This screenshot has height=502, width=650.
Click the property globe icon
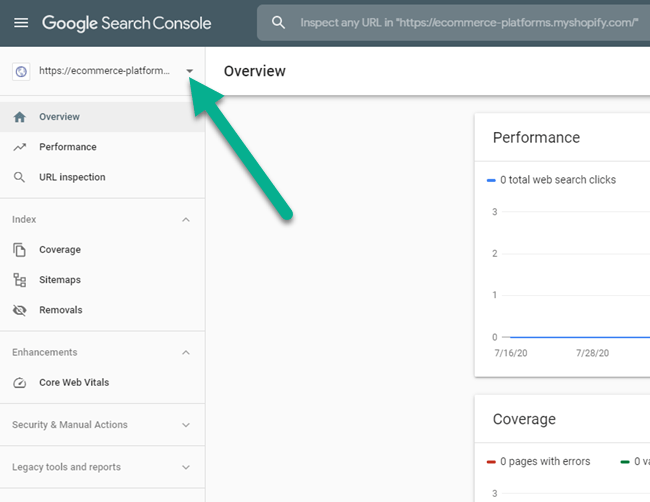[x=21, y=71]
